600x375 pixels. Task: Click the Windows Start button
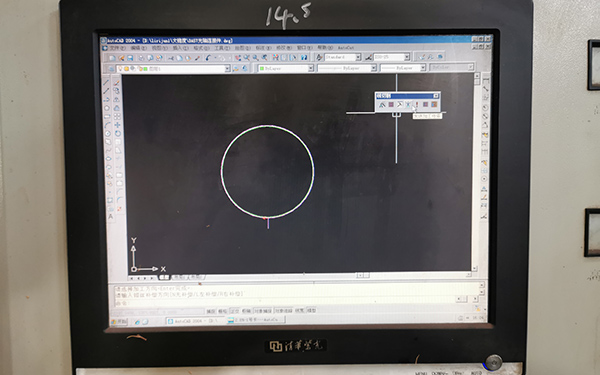click(119, 321)
